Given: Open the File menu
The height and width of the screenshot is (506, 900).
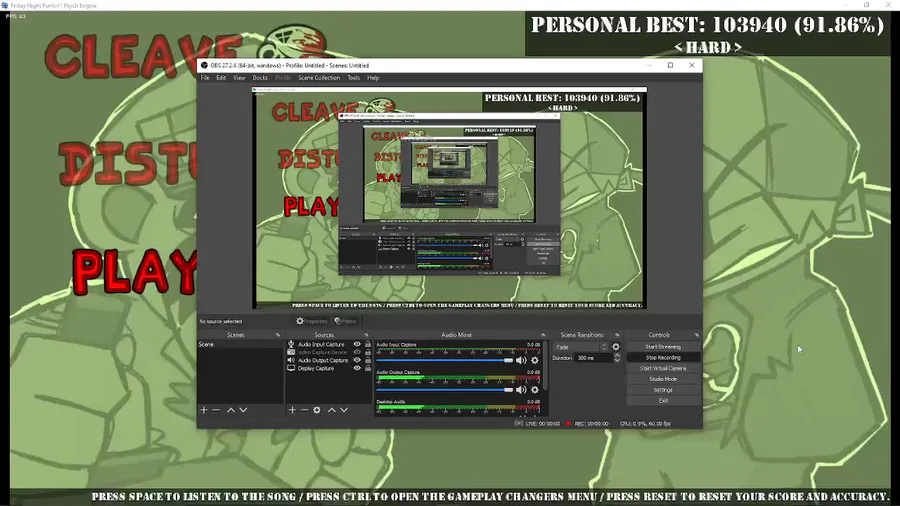Looking at the screenshot, I should click(205, 77).
